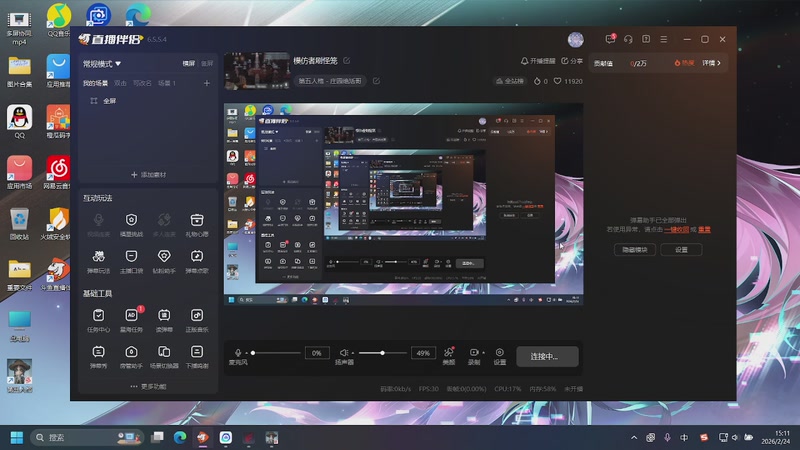Screen dimensions: 800x450
Task: Click the 添加素材 add source button
Action: click(x=148, y=174)
